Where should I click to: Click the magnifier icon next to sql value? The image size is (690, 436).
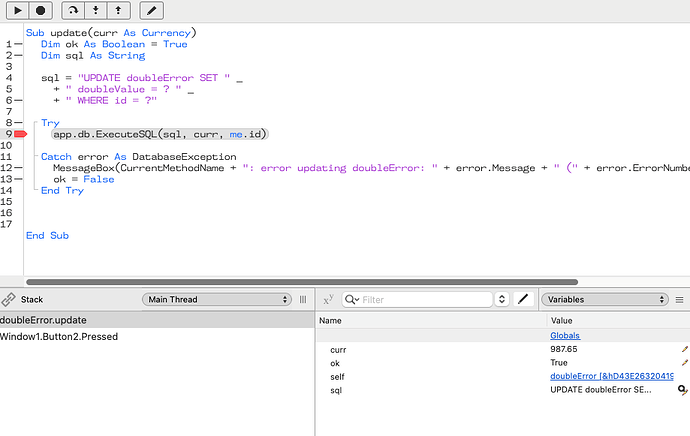click(682, 390)
